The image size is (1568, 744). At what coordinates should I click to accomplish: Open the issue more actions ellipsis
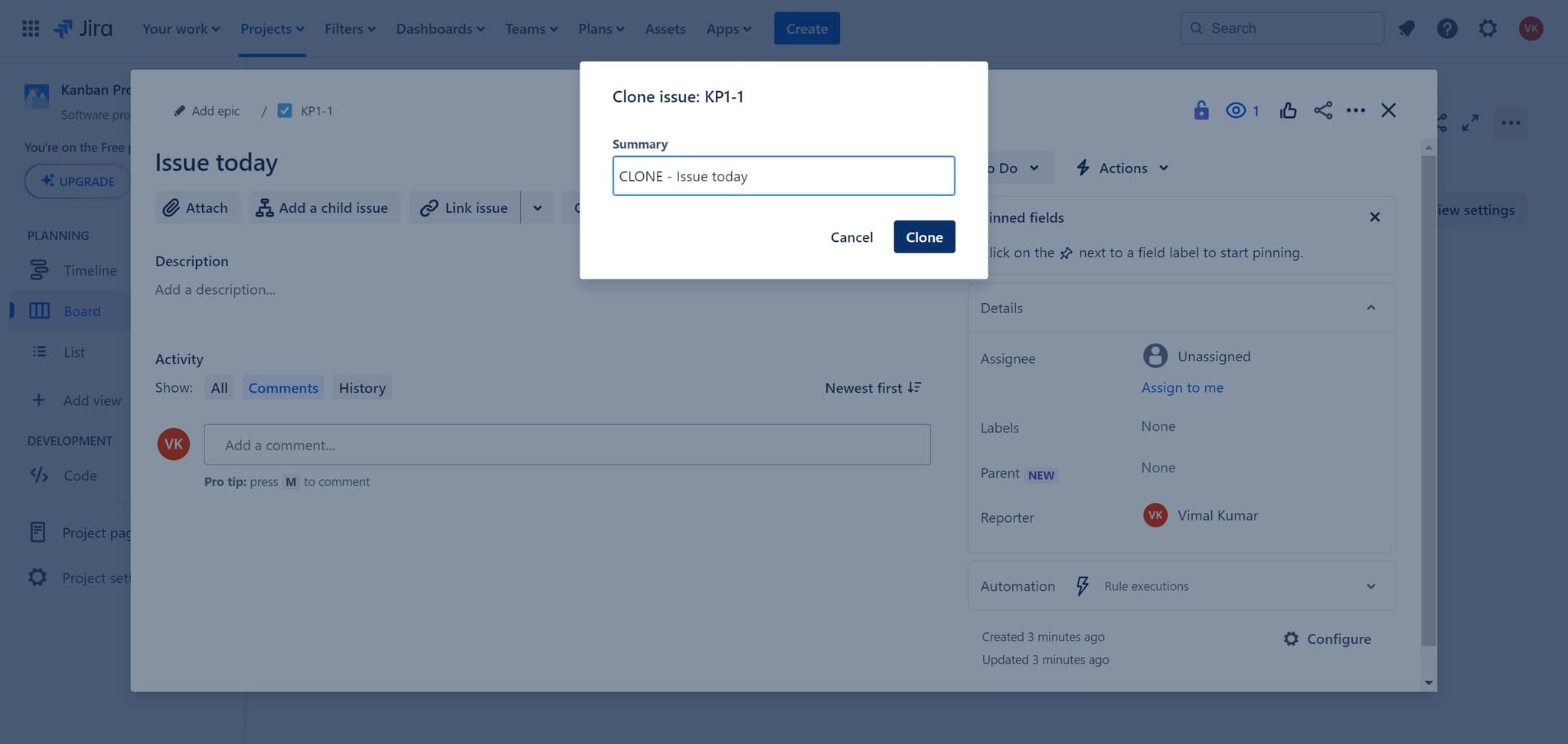[1355, 110]
